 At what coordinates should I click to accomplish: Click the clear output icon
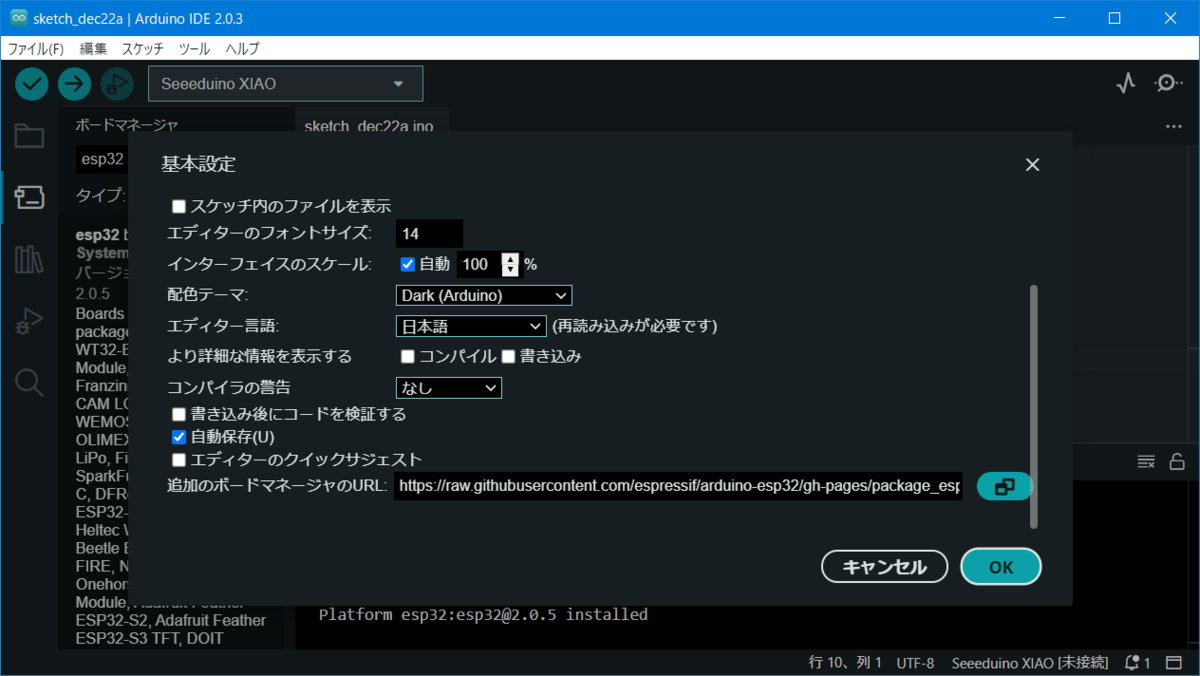coord(1146,461)
